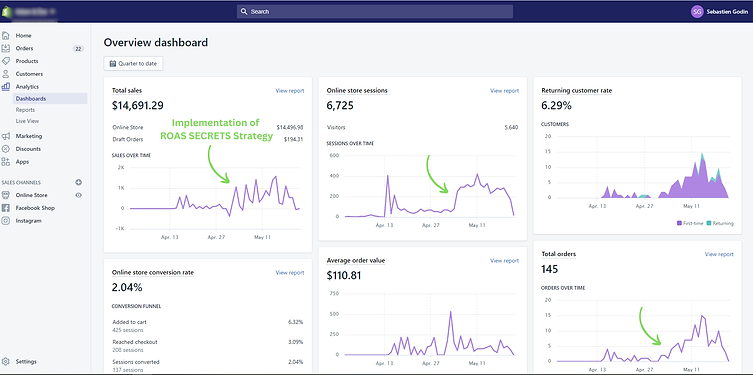Viewport: 753px width, 375px height.
Task: Open Orders via its inbox icon
Action: [x=6, y=48]
